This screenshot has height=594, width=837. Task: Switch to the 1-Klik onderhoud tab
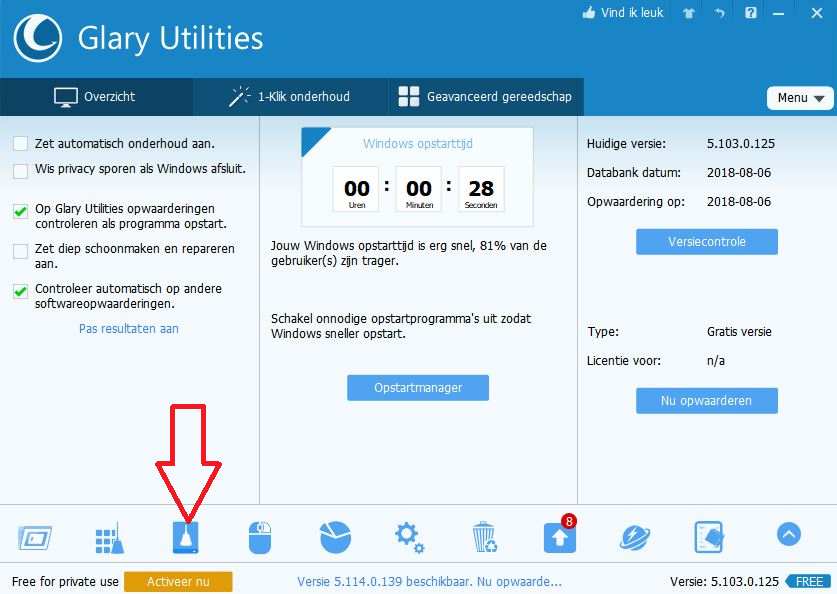(290, 97)
